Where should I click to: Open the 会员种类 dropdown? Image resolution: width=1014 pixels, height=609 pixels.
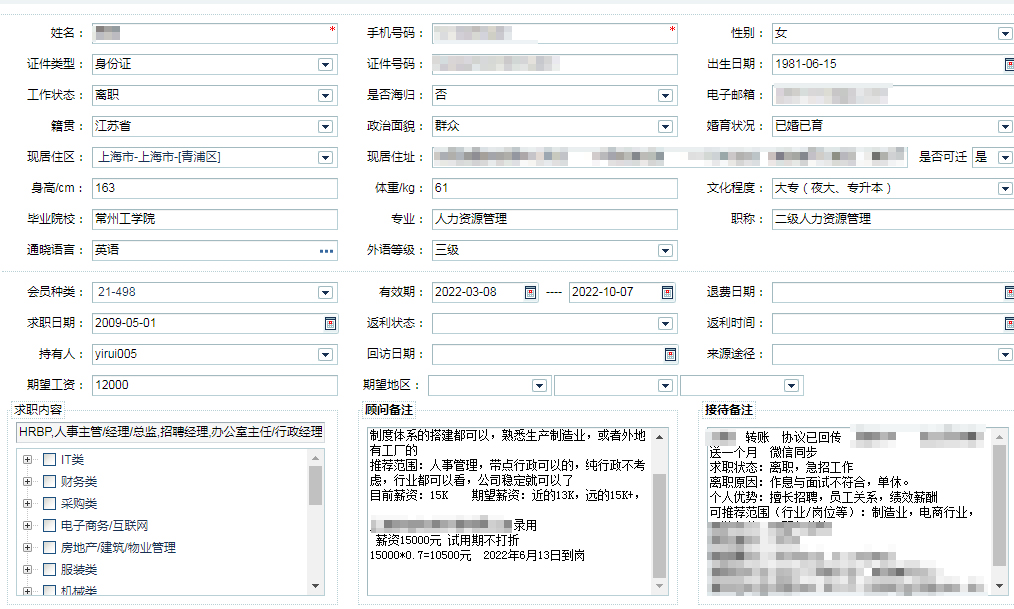(325, 293)
